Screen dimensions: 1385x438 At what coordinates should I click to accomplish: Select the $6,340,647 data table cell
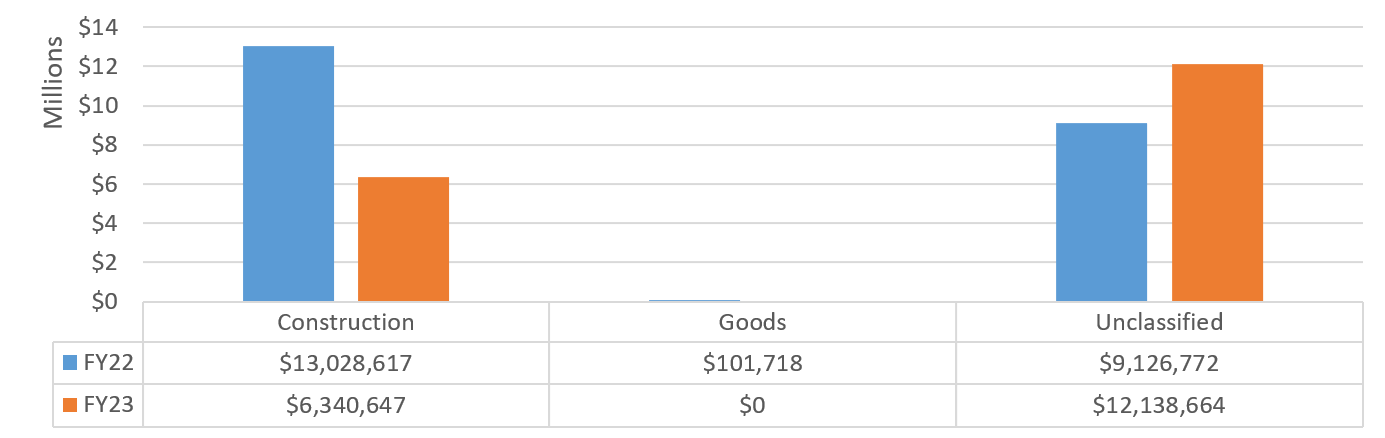pyautogui.click(x=345, y=406)
